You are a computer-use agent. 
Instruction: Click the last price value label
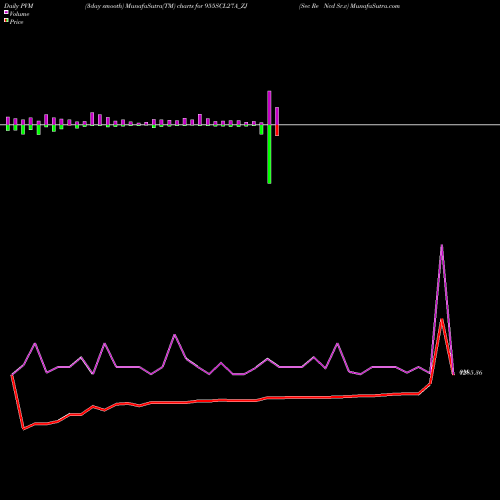tap(471, 373)
